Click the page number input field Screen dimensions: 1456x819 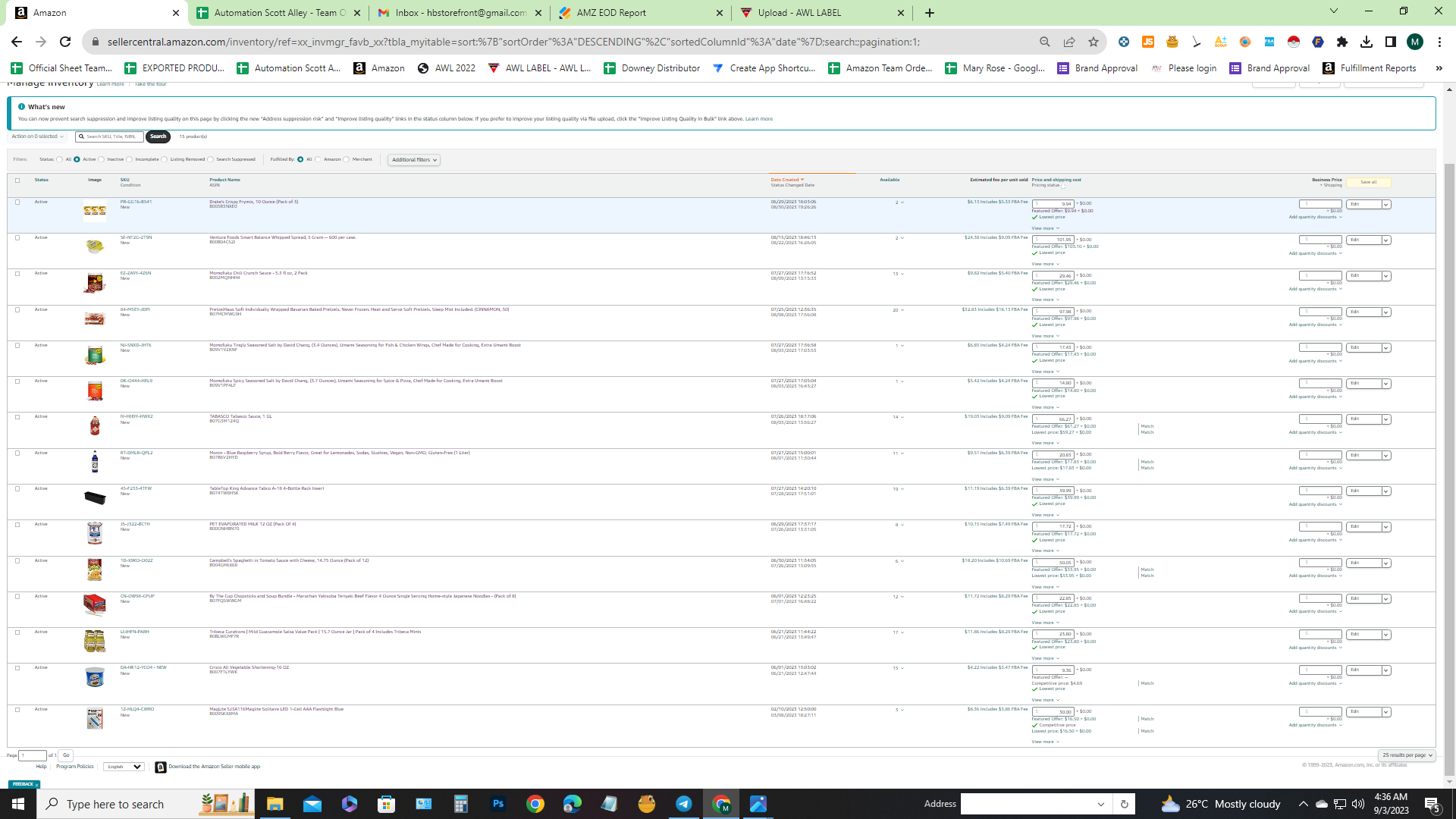click(33, 755)
